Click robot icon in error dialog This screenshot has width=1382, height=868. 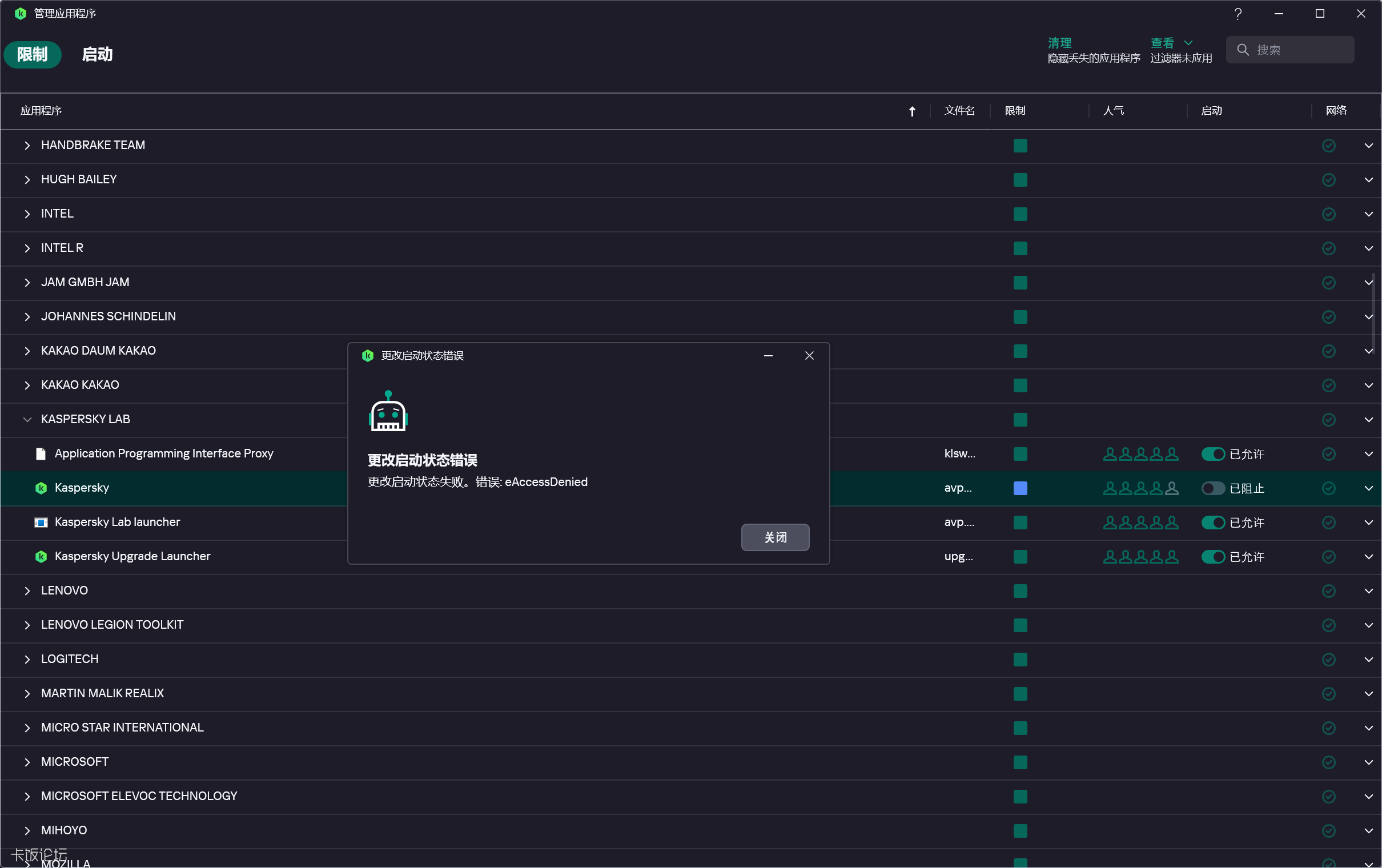pos(388,411)
